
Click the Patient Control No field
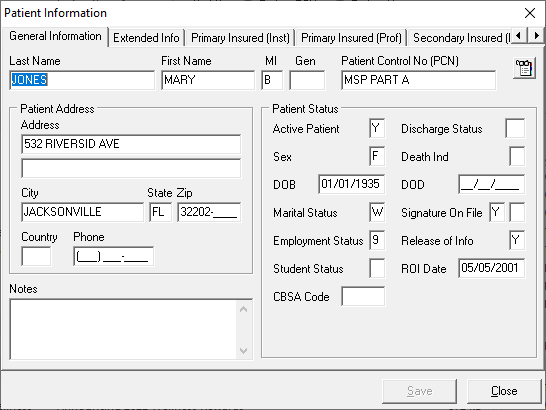pos(419,80)
